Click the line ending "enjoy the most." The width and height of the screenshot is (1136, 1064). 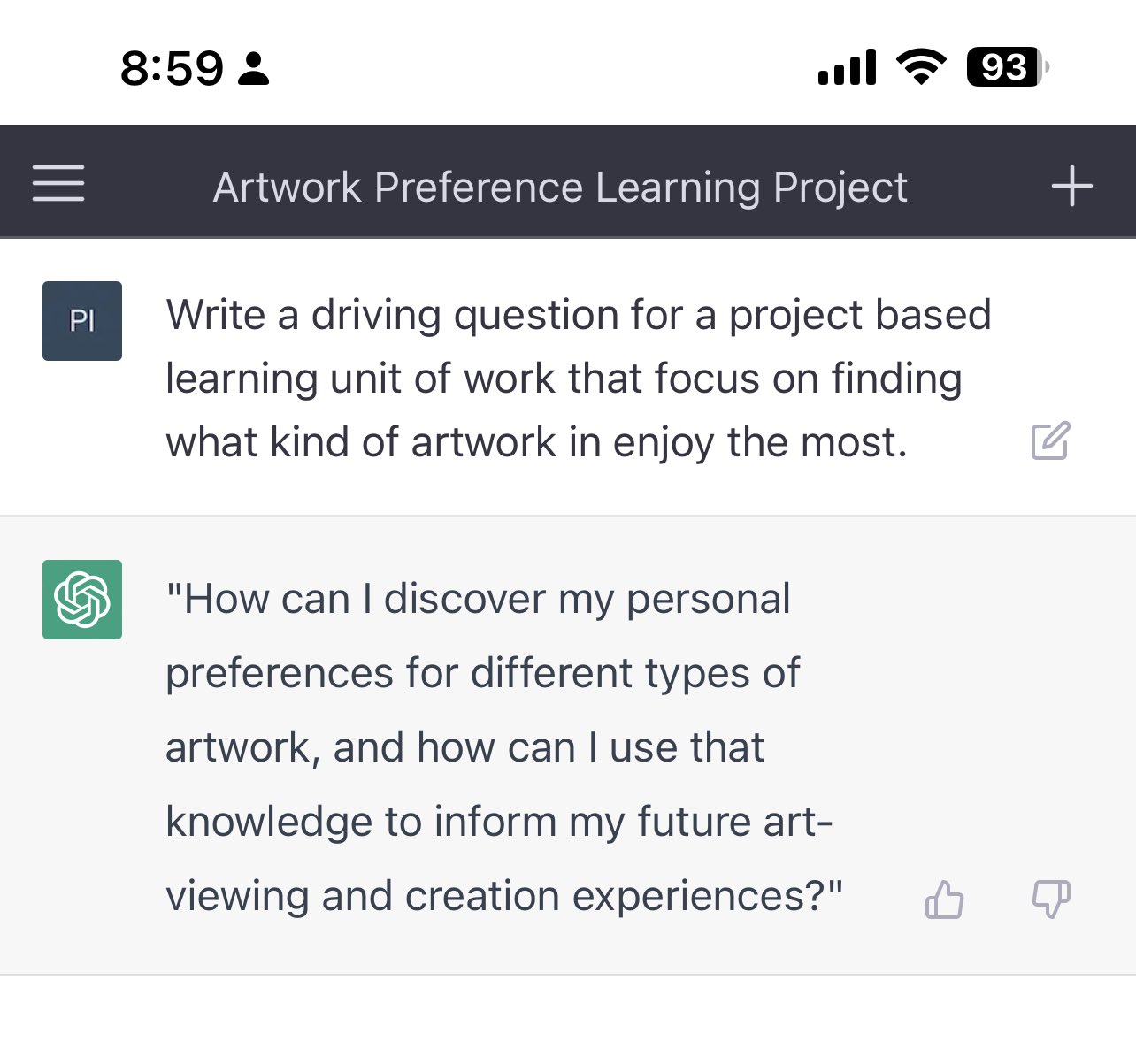[x=536, y=442]
